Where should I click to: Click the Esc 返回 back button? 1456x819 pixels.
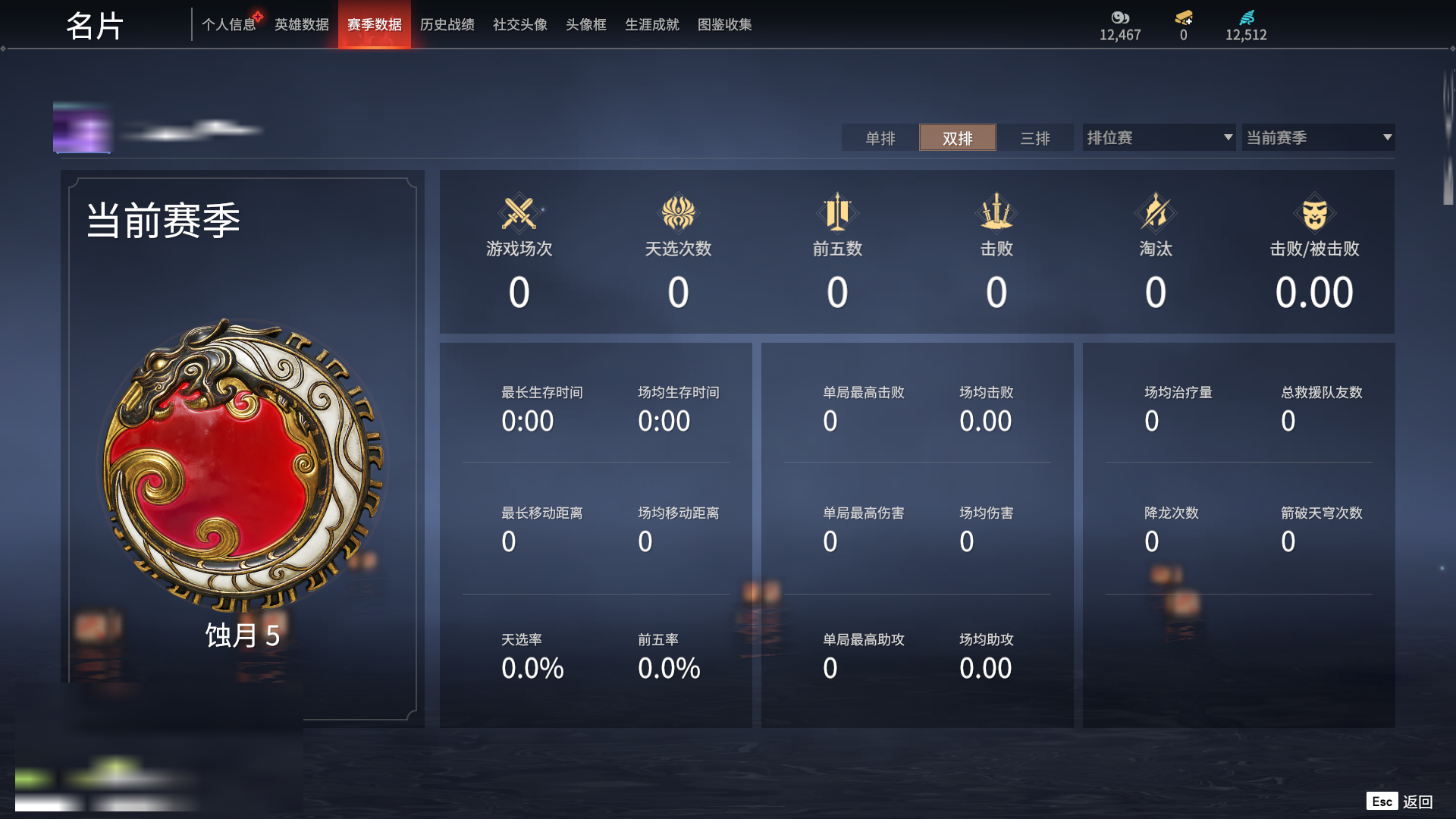[1400, 802]
